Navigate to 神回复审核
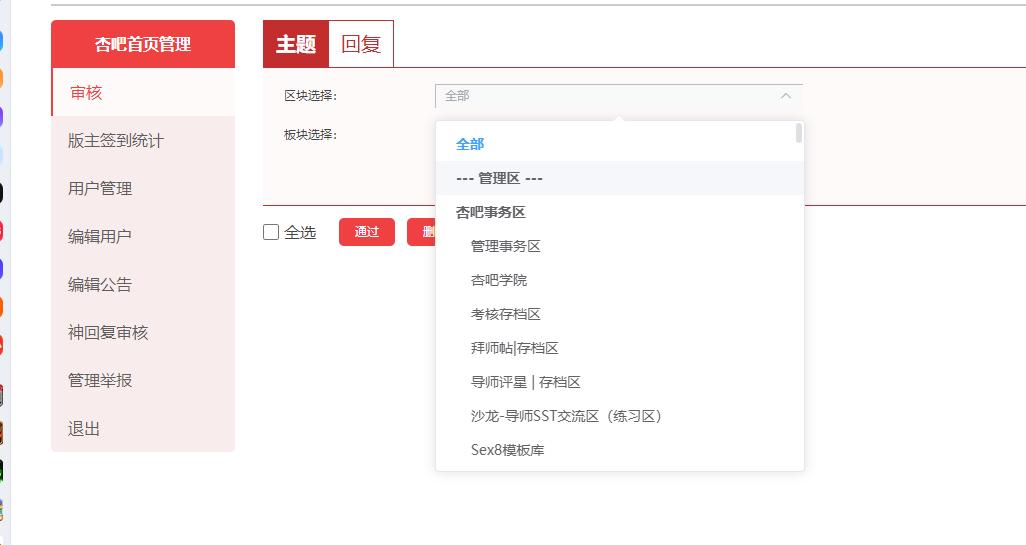Screen dimensions: 1026x545 [108, 333]
